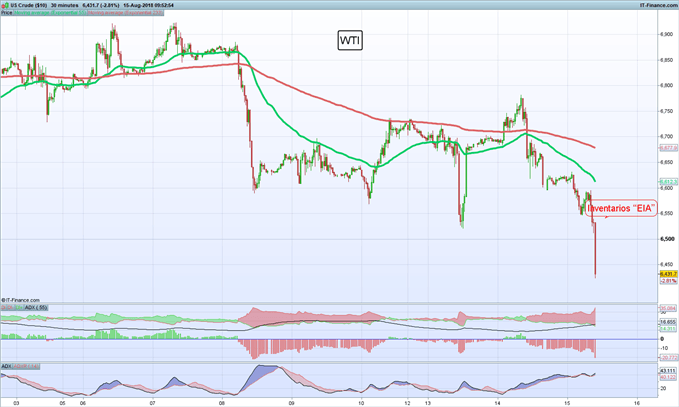The image size is (679, 407).
Task: Click the '10' date label on time axis
Action: [361, 403]
